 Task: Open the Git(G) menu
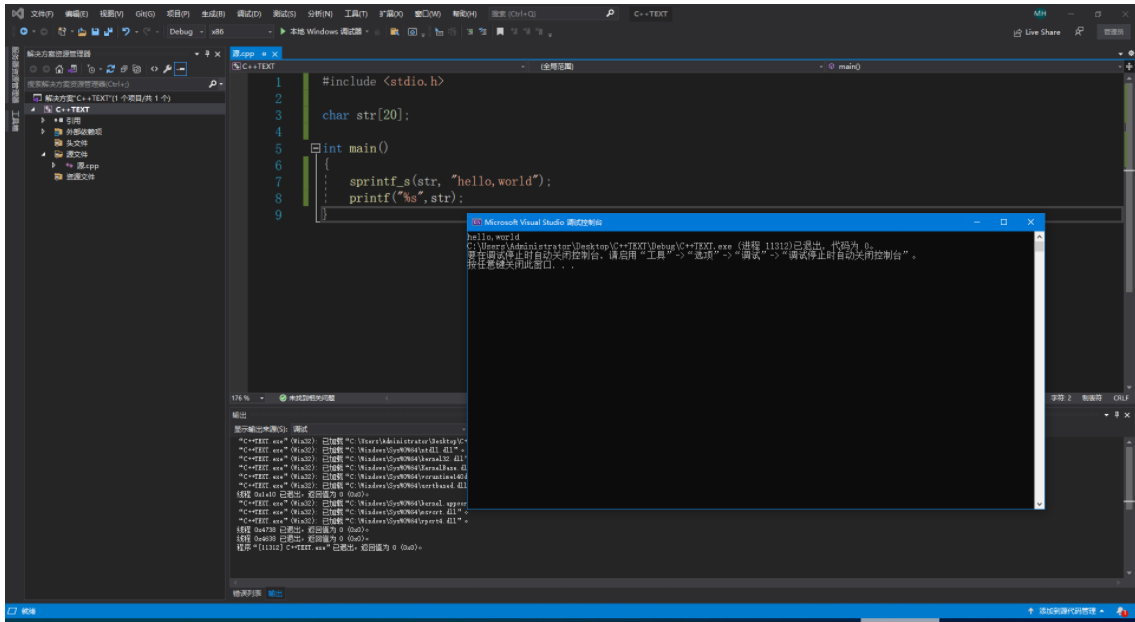click(x=145, y=14)
